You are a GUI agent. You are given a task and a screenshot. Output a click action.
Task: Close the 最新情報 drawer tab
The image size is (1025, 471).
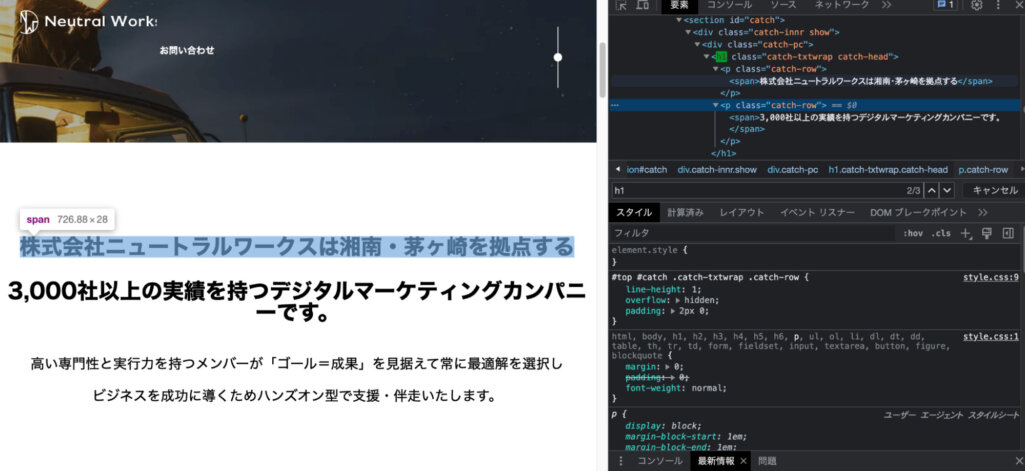[743, 461]
